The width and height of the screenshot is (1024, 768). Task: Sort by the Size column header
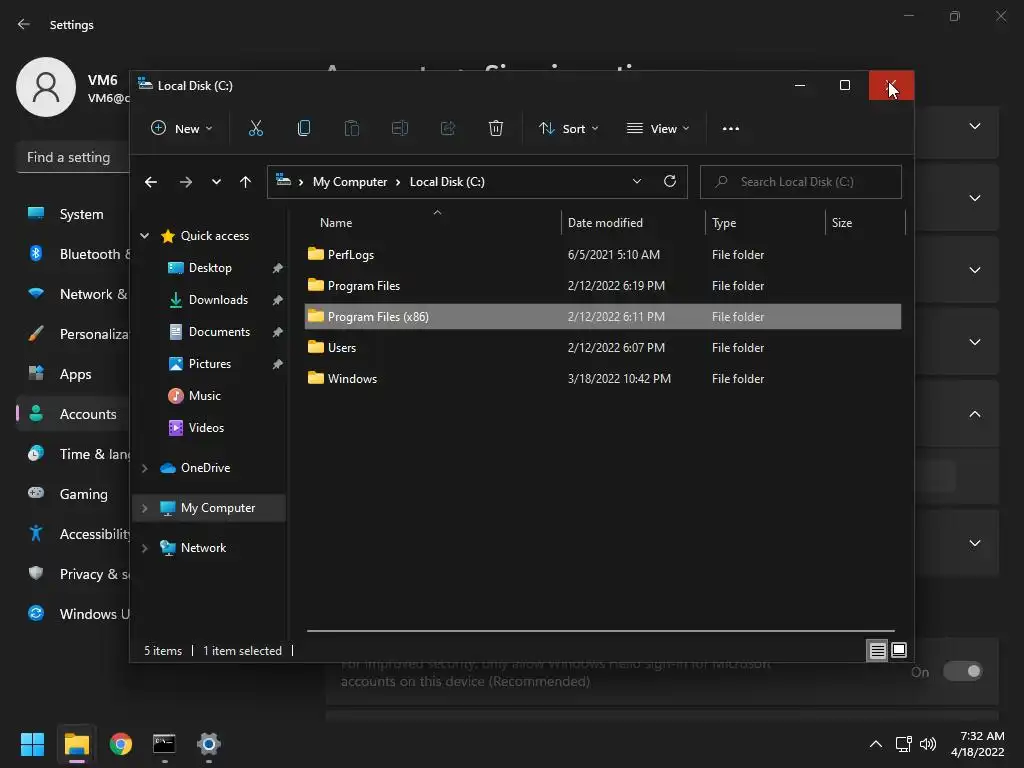865,223
